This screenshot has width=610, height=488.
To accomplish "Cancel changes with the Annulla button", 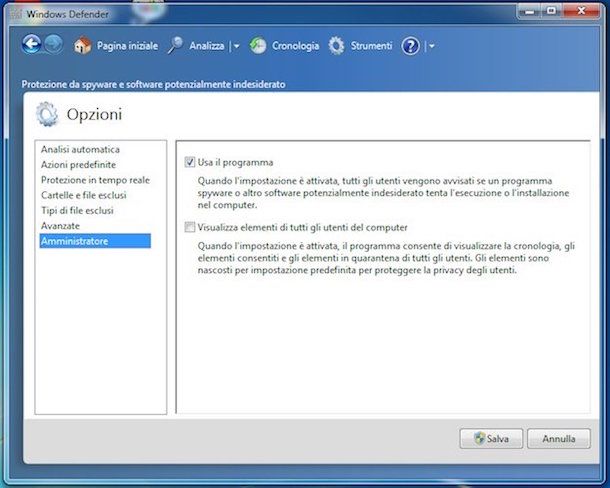I will pos(559,439).
